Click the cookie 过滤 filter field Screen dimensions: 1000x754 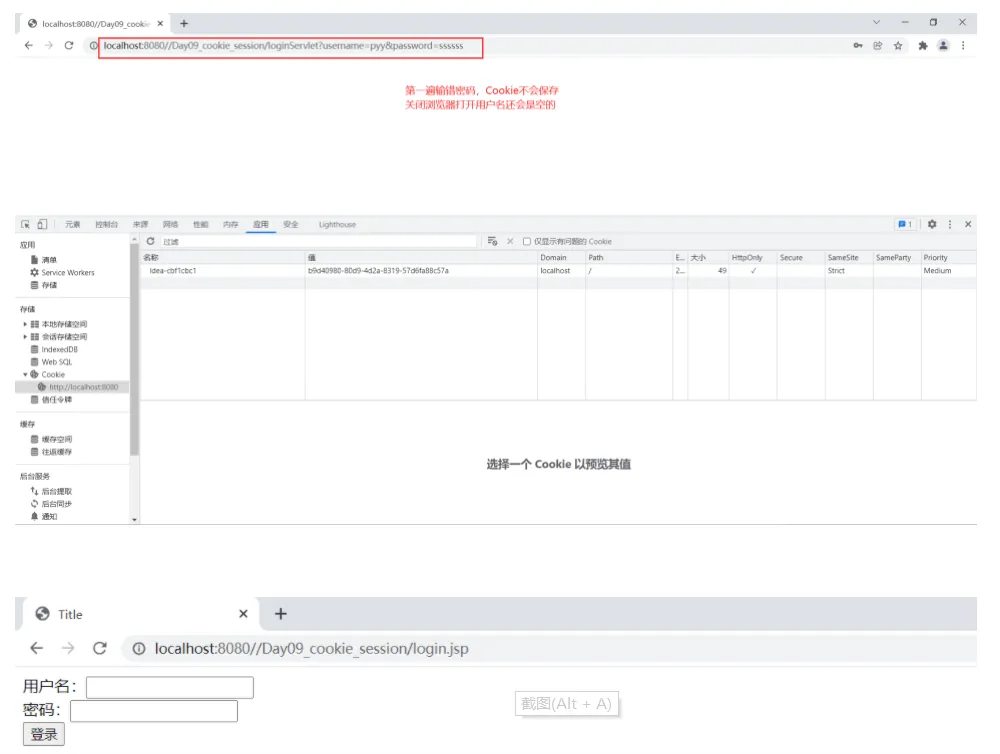[318, 242]
